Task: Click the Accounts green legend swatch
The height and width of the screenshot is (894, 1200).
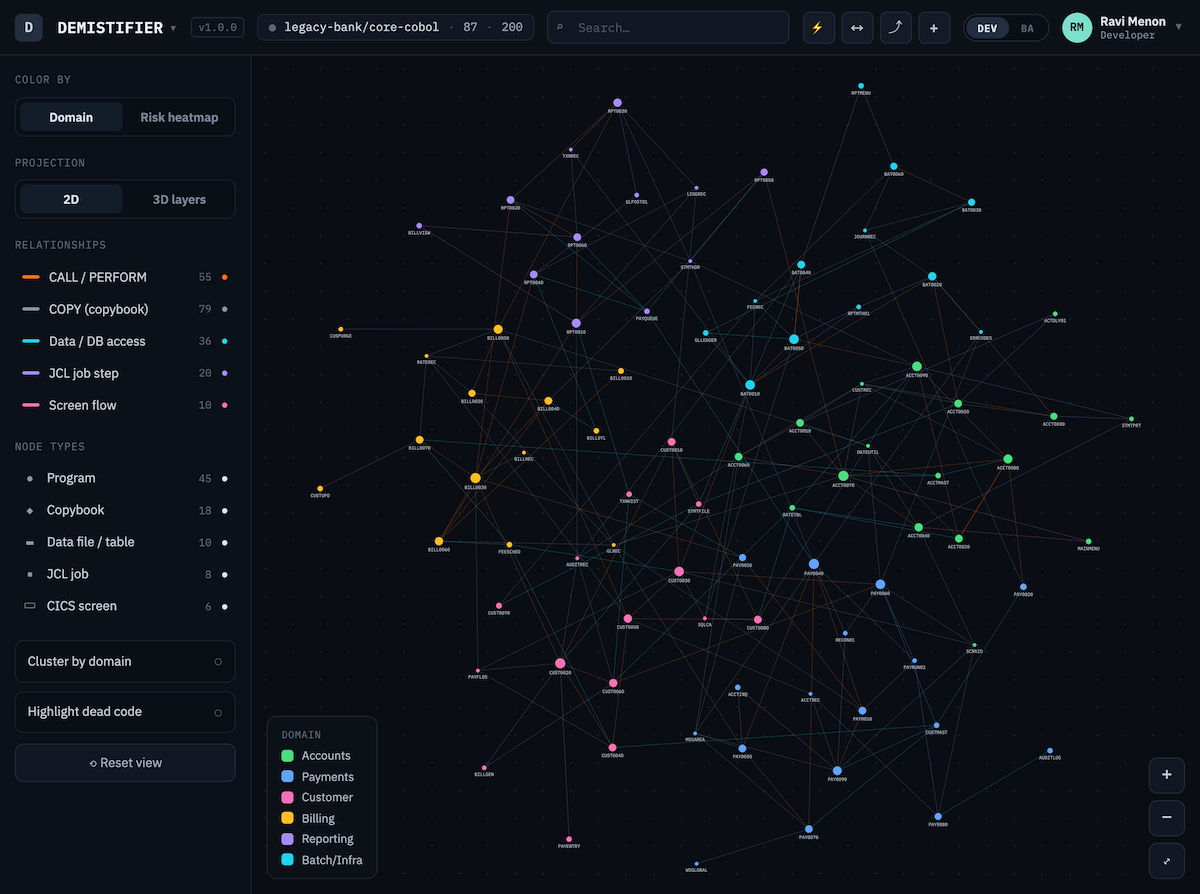Action: tap(287, 756)
